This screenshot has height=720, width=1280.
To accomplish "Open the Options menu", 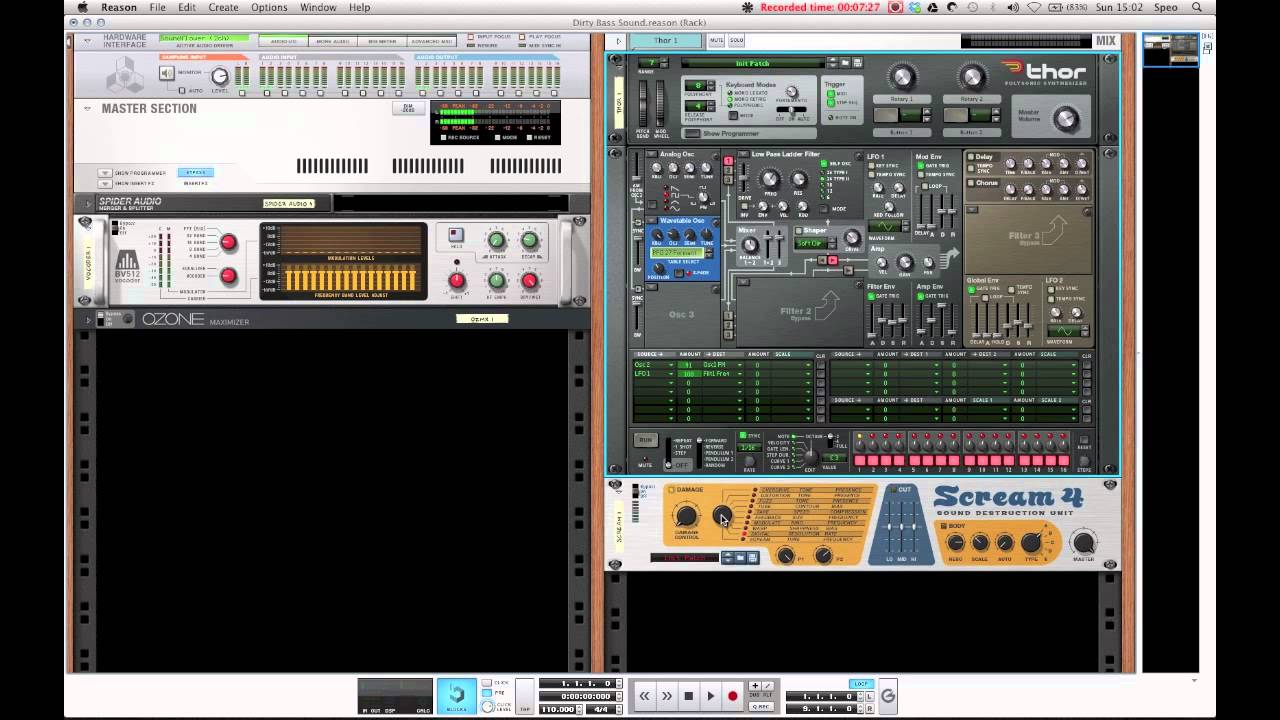I will 269,7.
